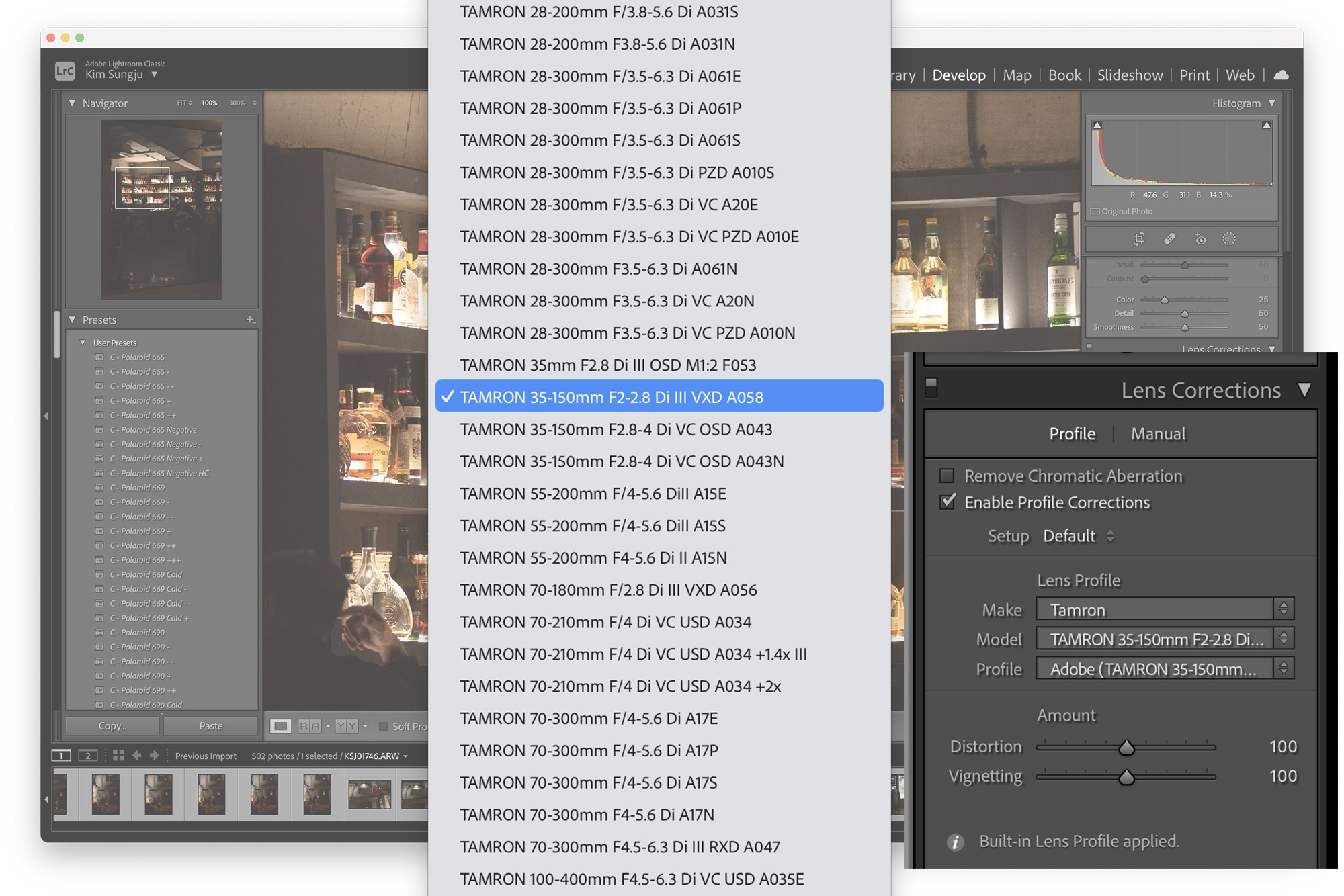Add a new preset with plus
This screenshot has width=1344, height=896.
pyautogui.click(x=250, y=320)
